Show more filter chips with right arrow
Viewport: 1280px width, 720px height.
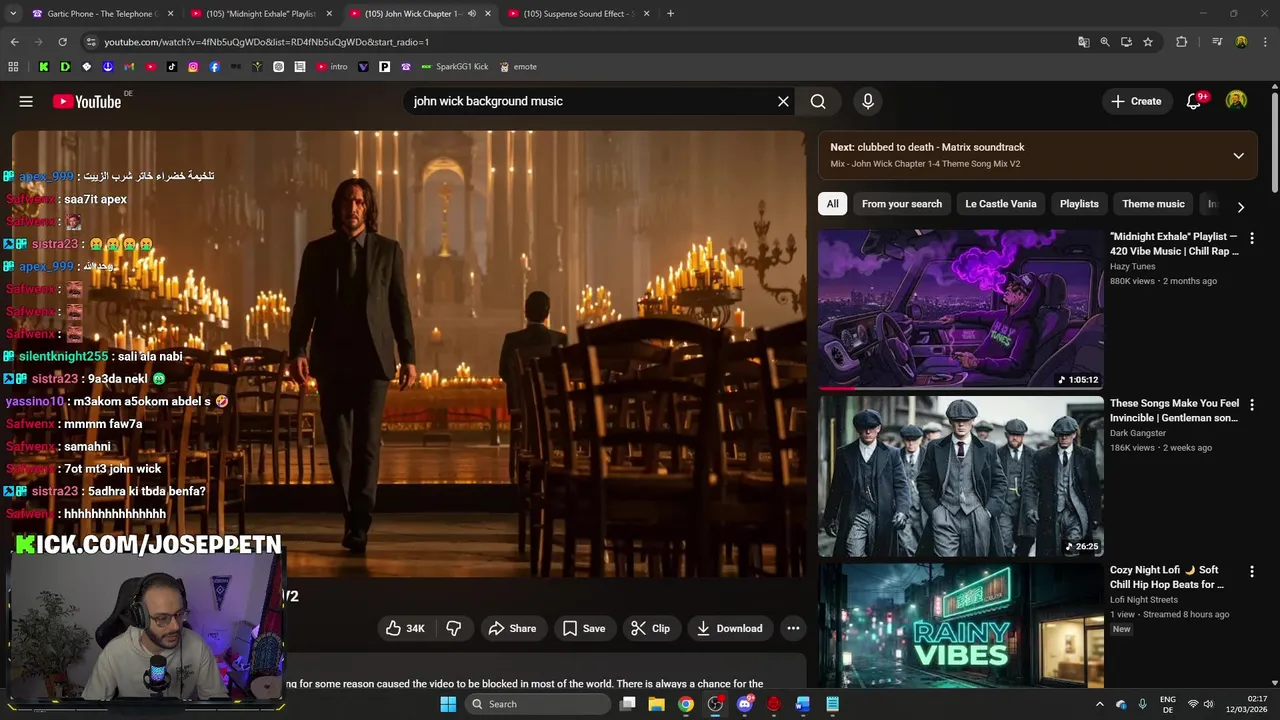click(x=1240, y=207)
